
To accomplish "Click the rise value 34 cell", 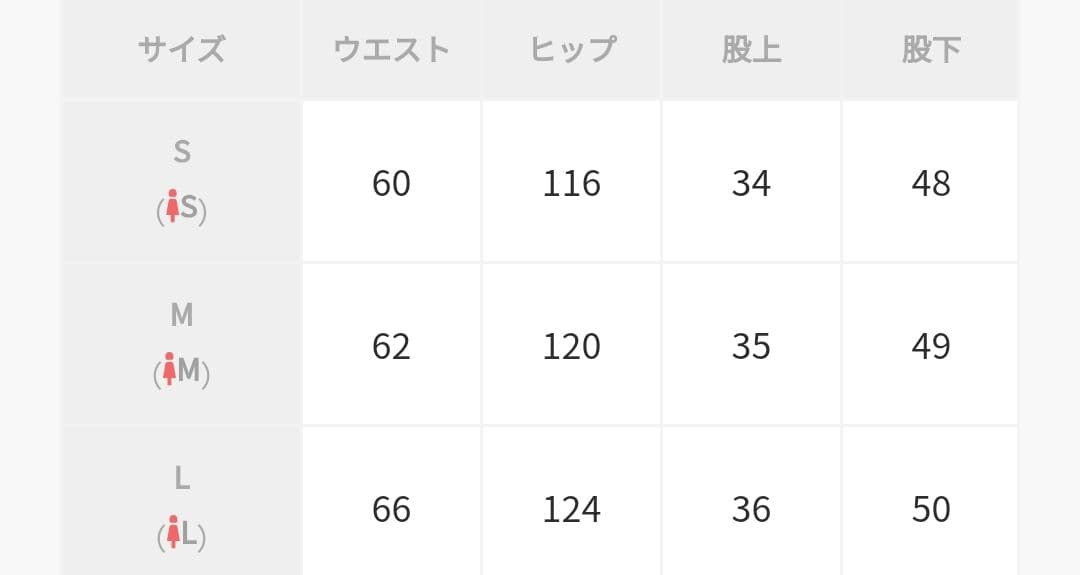I will pyautogui.click(x=751, y=181).
